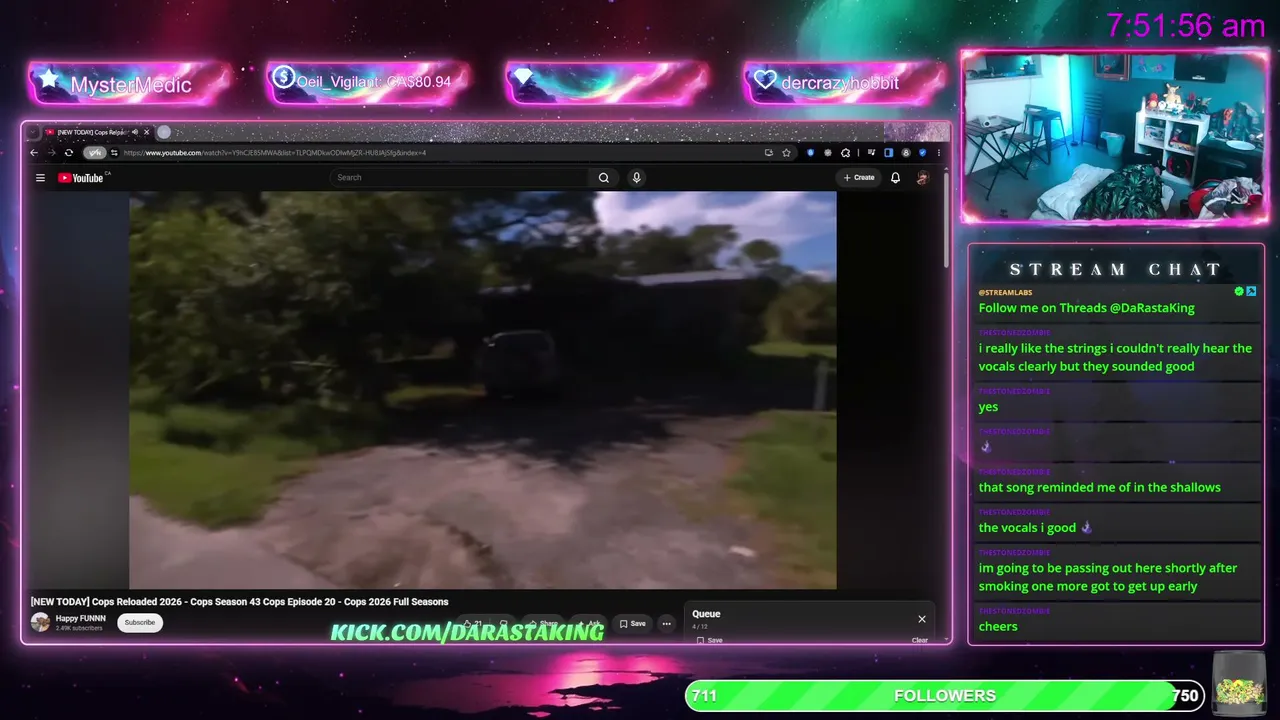Open the browser extensions puzzle icon
The height and width of the screenshot is (720, 1280).
846,153
